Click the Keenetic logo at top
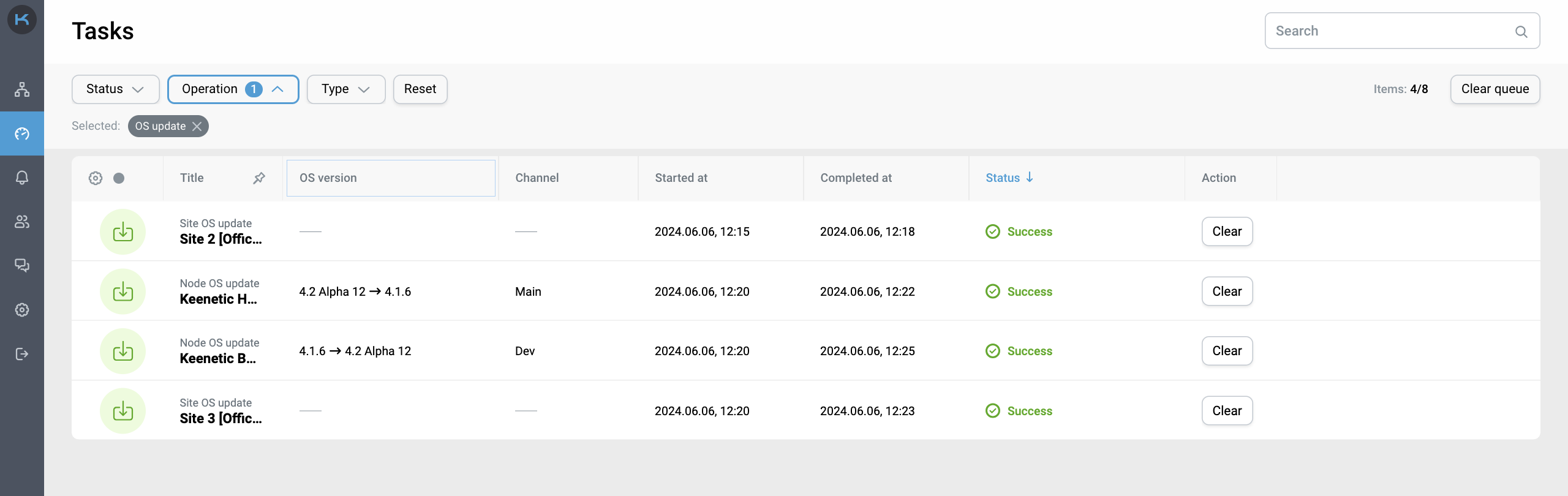 [22, 20]
